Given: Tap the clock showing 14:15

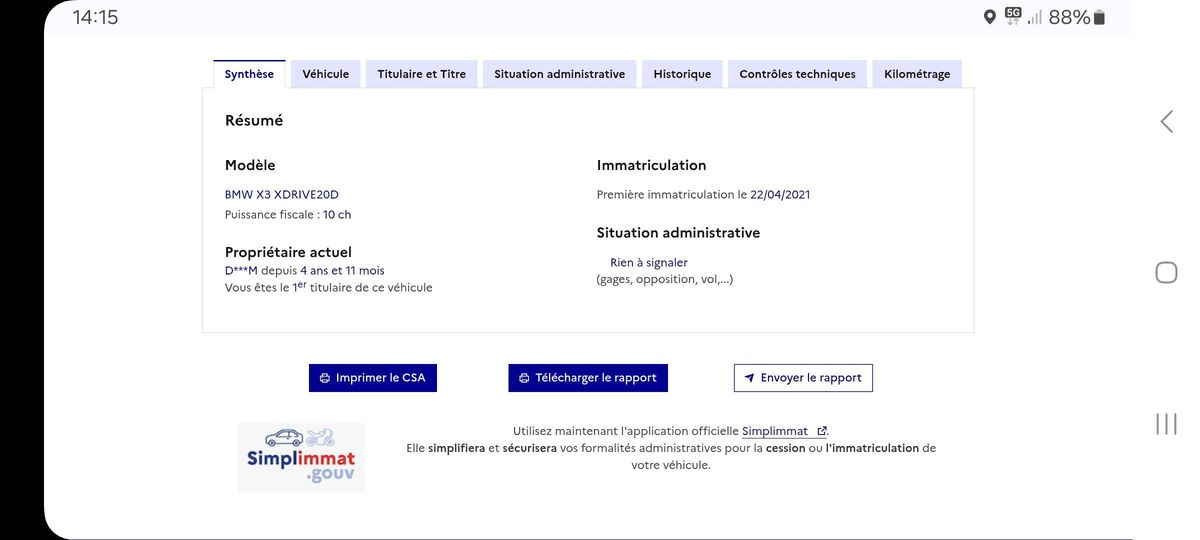Looking at the screenshot, I should click(x=96, y=17).
